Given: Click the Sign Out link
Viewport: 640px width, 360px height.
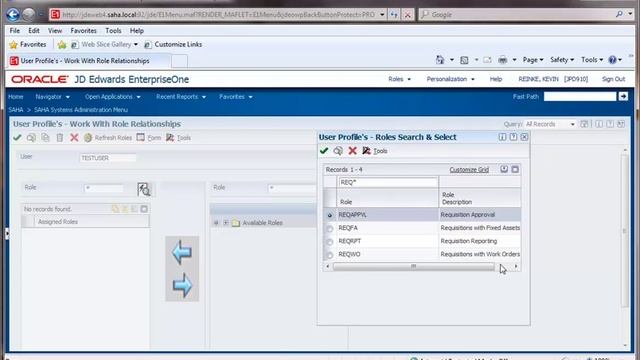Looking at the screenshot, I should (x=613, y=79).
